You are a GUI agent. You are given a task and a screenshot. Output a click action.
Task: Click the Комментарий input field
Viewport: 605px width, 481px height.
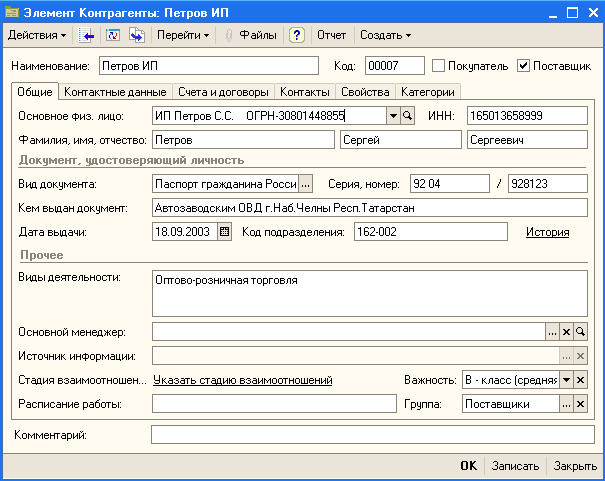(373, 435)
